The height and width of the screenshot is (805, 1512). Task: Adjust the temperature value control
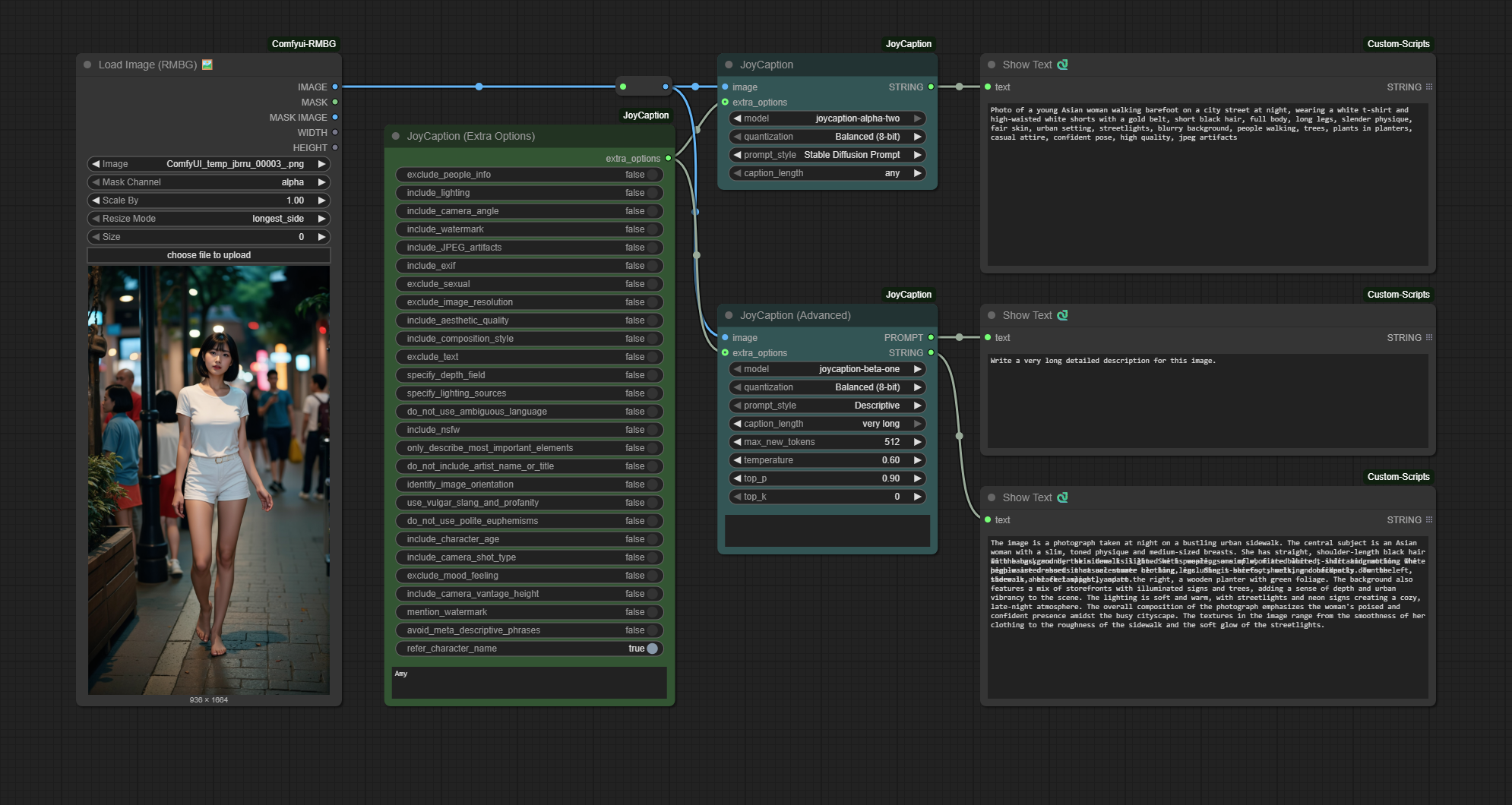[827, 460]
